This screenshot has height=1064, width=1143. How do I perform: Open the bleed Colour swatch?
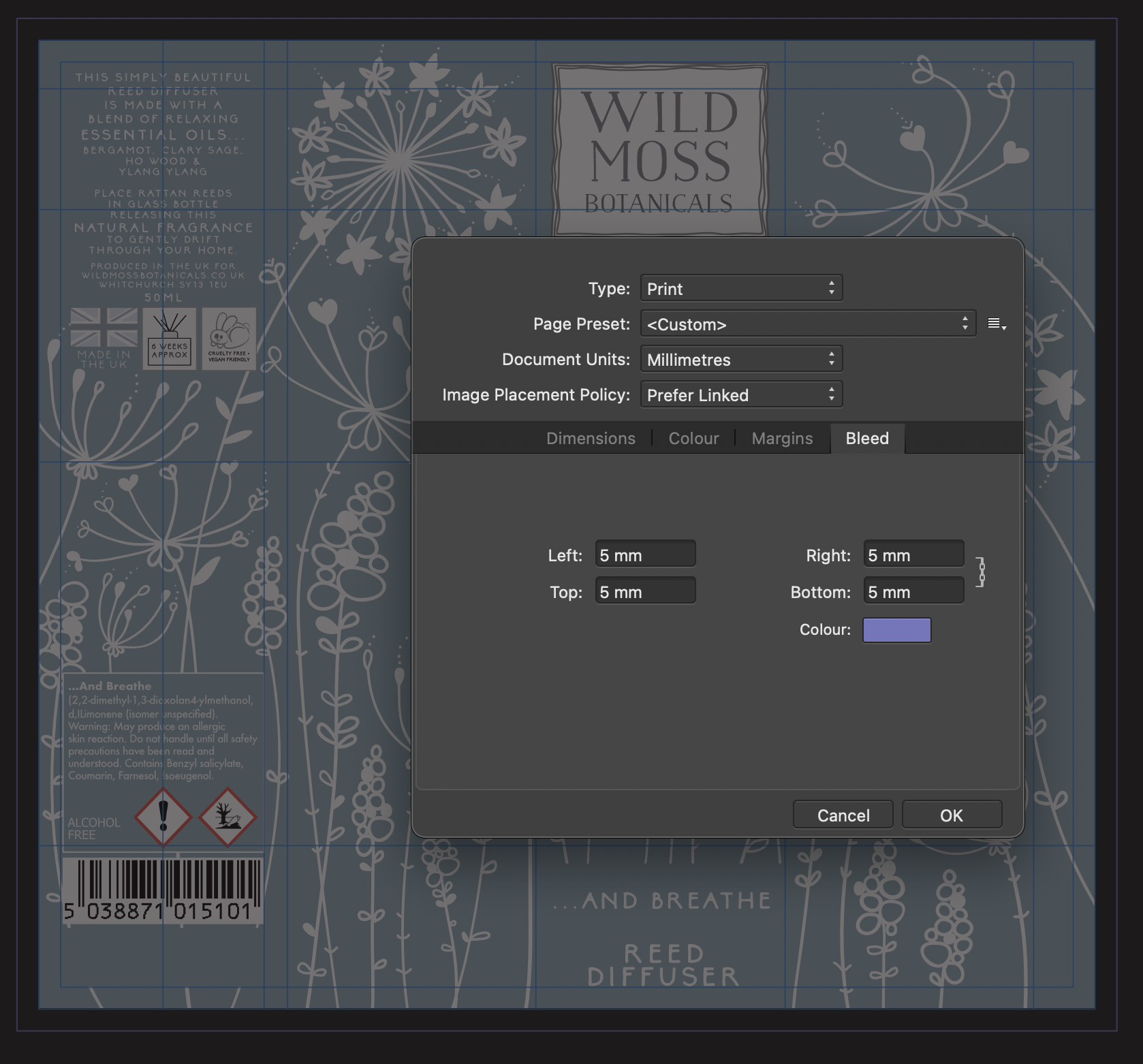[x=897, y=630]
